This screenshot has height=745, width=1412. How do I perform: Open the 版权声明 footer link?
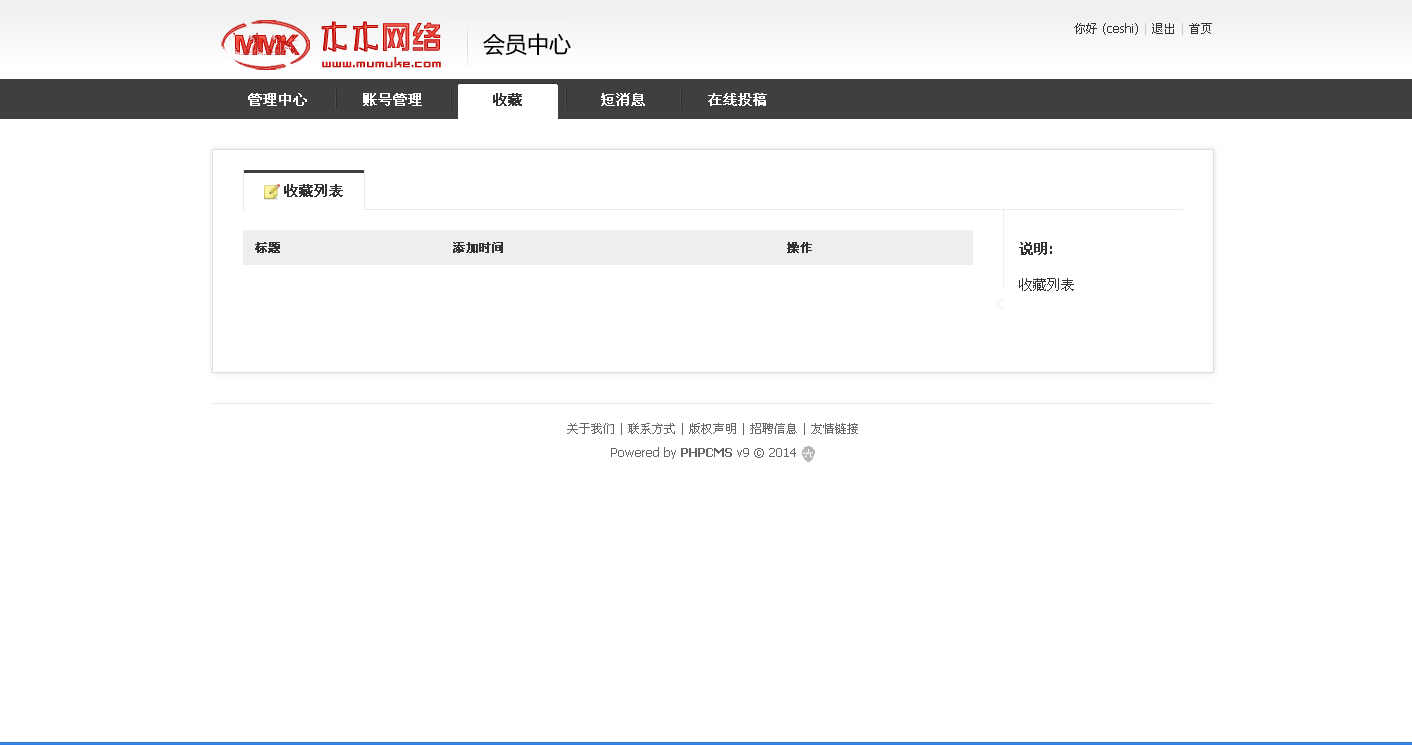[713, 429]
